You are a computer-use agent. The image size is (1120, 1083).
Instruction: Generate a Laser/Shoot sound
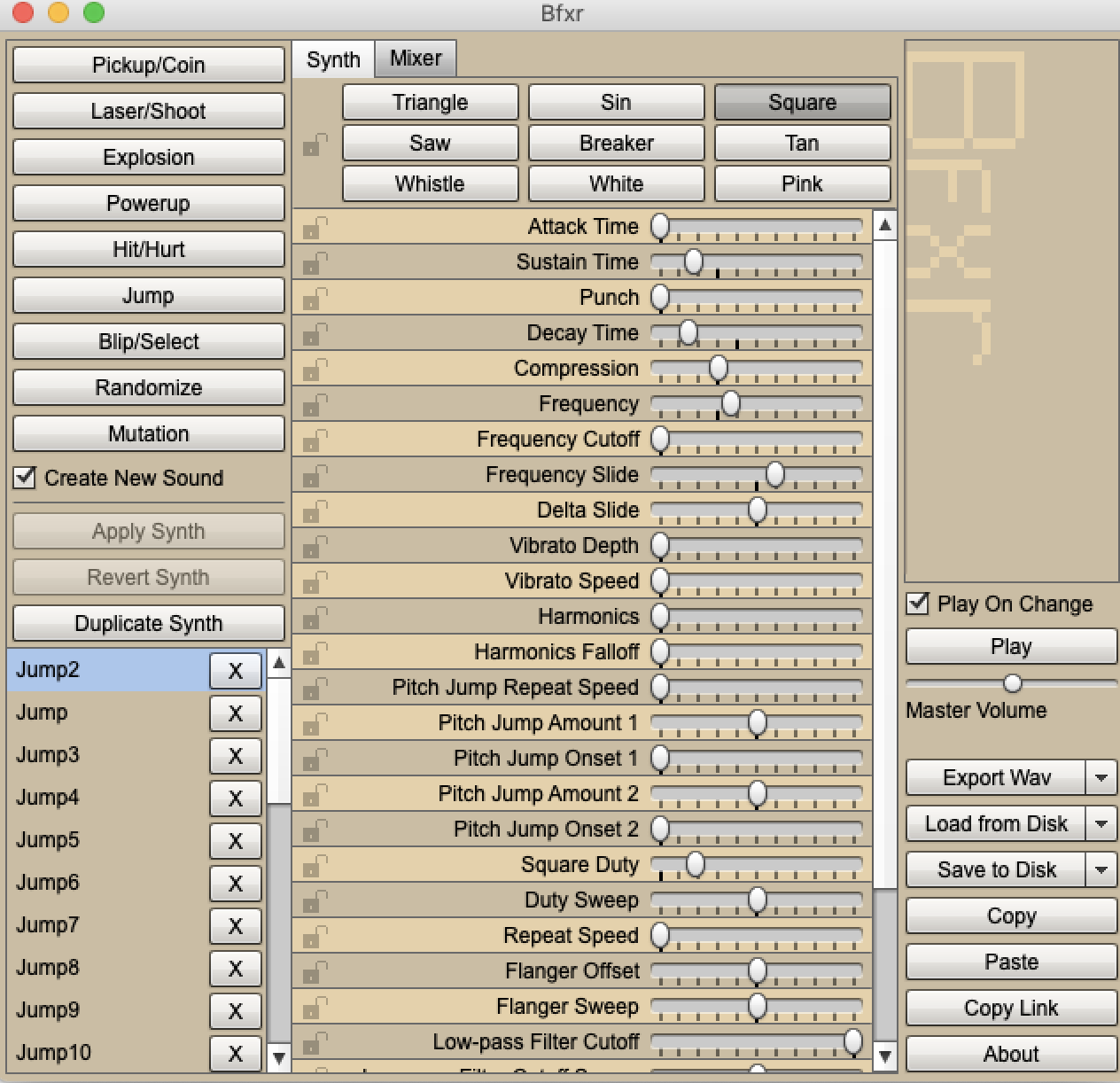pos(148,111)
